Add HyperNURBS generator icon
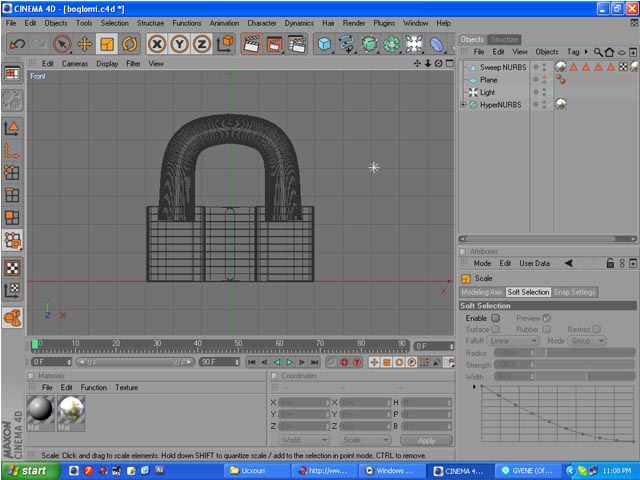The image size is (640, 480). (x=369, y=44)
